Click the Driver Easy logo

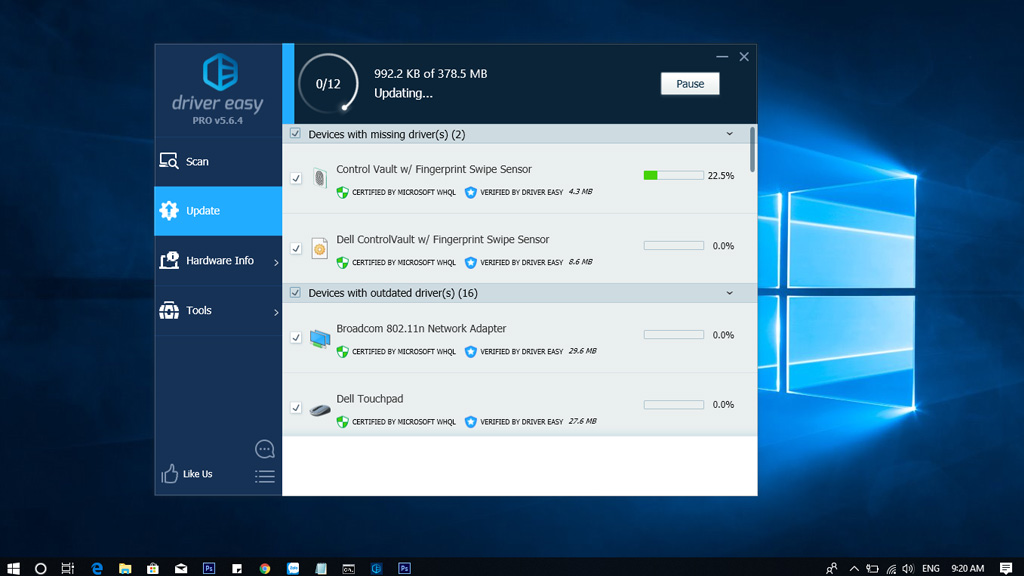pos(220,72)
